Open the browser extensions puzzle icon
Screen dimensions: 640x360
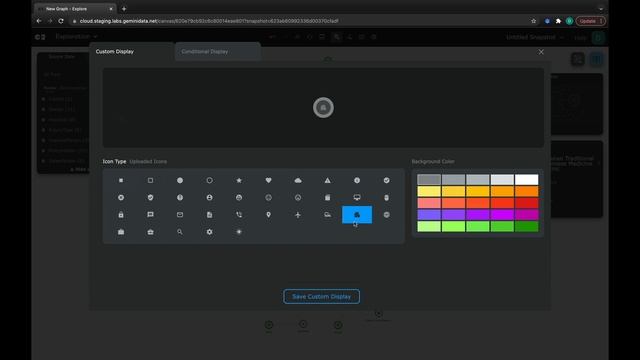[x=558, y=21]
